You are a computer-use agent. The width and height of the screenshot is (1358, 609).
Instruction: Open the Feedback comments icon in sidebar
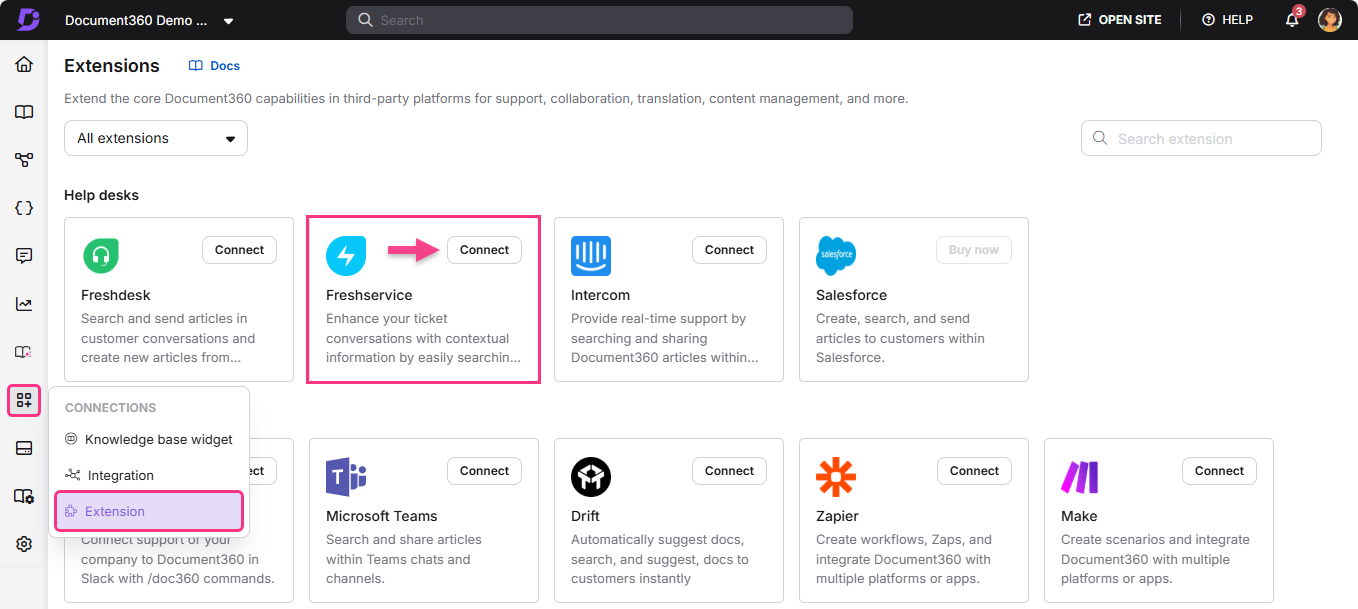23,255
